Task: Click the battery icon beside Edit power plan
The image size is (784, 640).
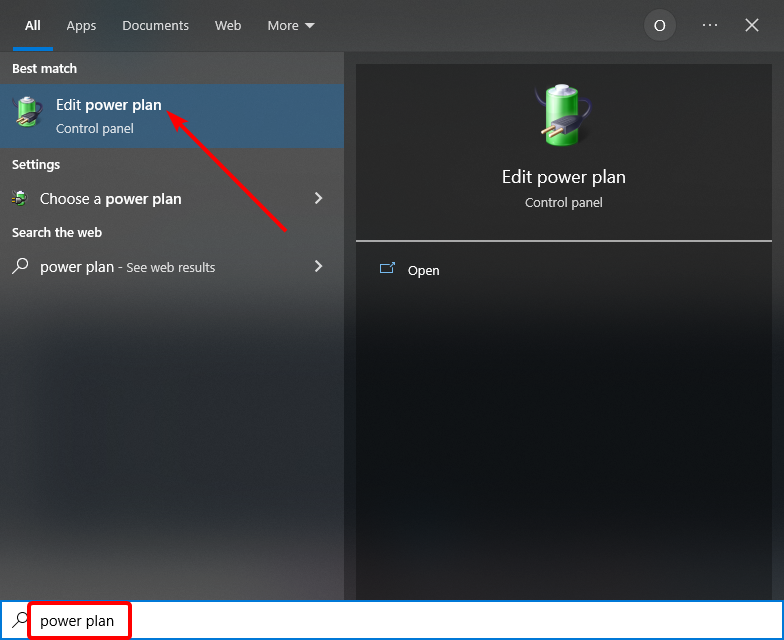Action: pyautogui.click(x=28, y=112)
